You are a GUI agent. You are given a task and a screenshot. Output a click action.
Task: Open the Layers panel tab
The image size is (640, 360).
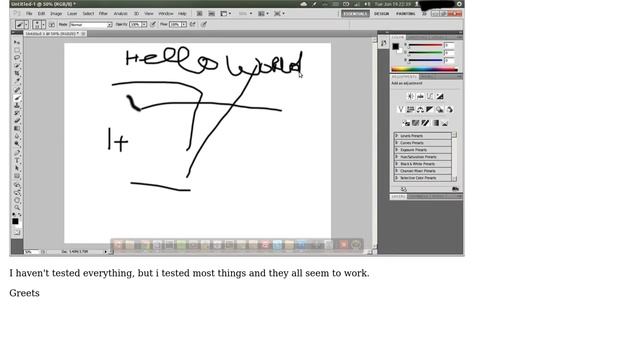(398, 197)
